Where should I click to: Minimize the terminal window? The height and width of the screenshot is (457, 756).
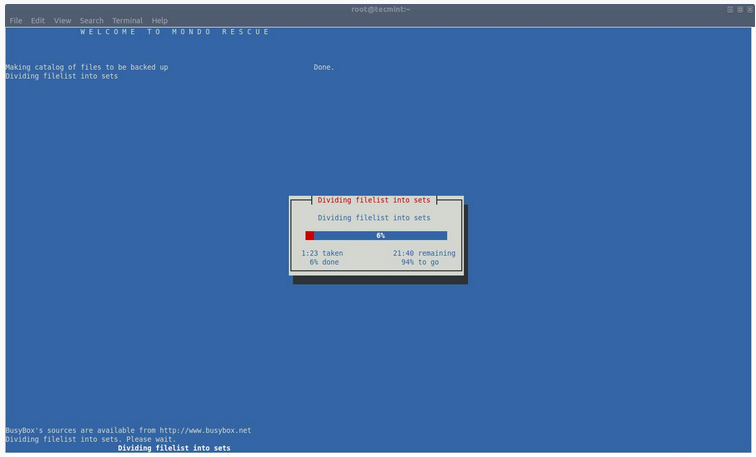coord(730,9)
